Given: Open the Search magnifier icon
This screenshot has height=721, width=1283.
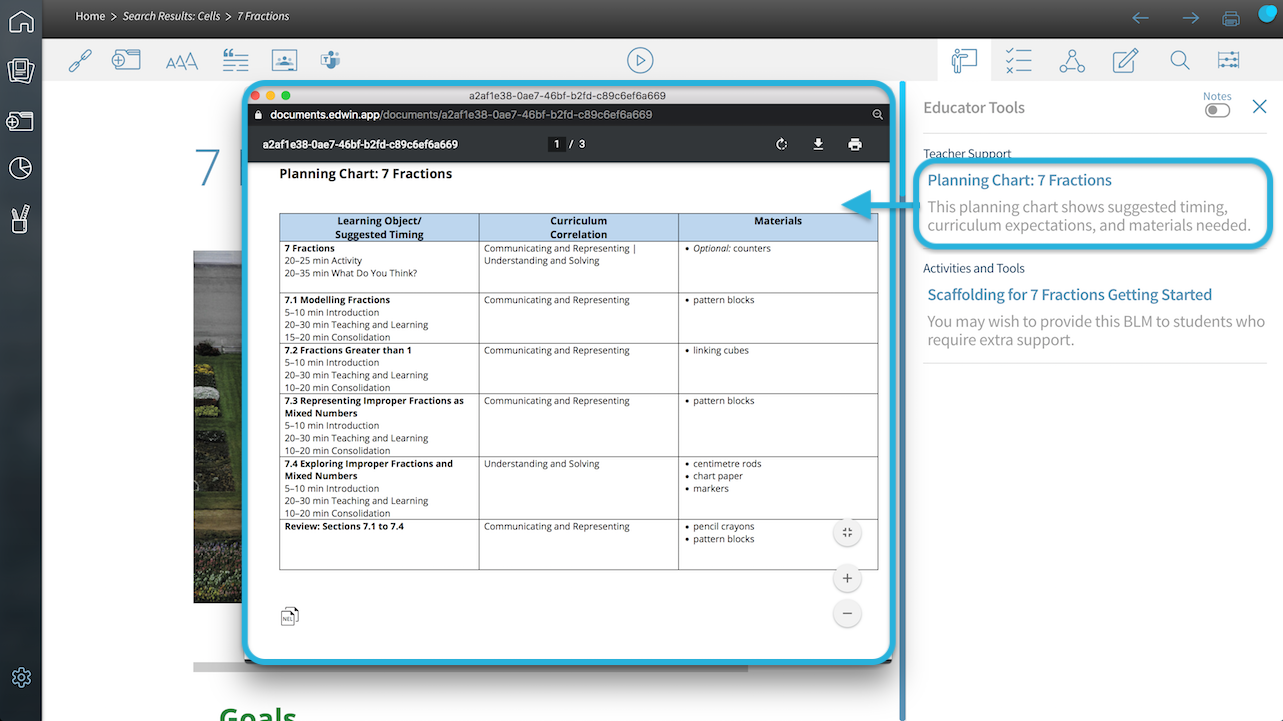Looking at the screenshot, I should pyautogui.click(x=1180, y=60).
